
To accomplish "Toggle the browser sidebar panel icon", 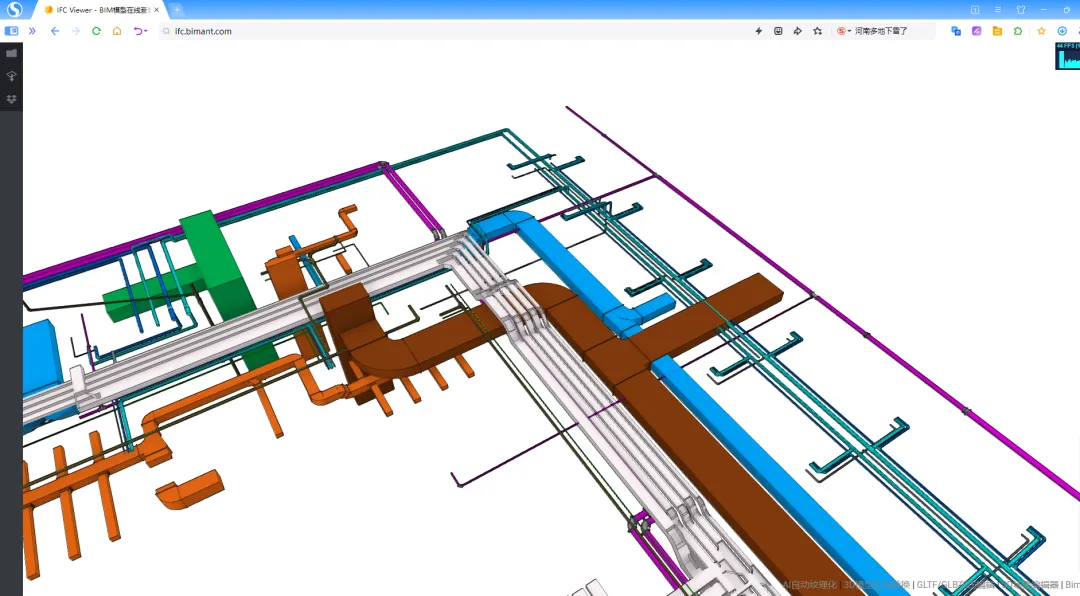I will pos(11,31).
